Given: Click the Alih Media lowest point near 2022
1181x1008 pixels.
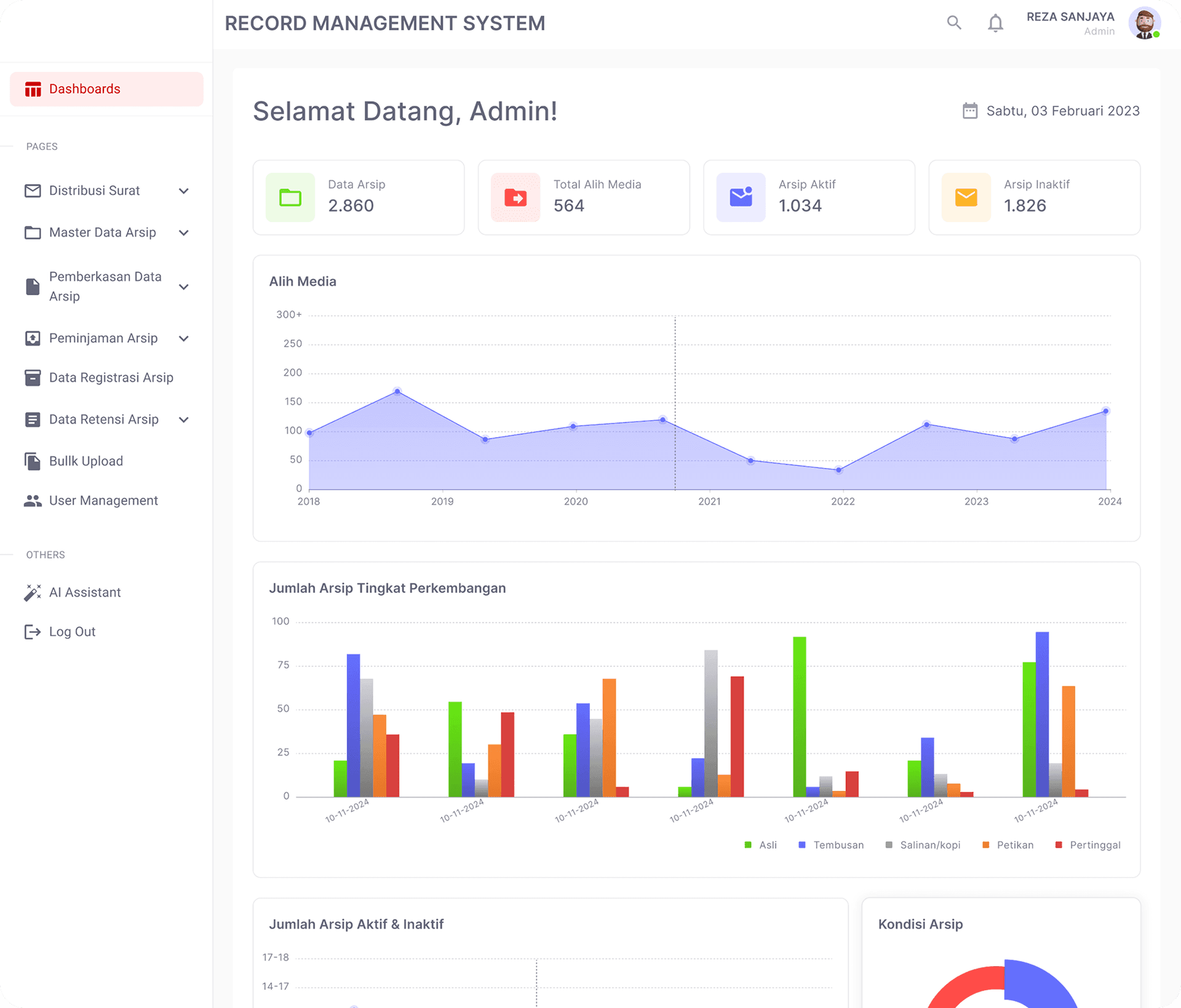Looking at the screenshot, I should (838, 470).
